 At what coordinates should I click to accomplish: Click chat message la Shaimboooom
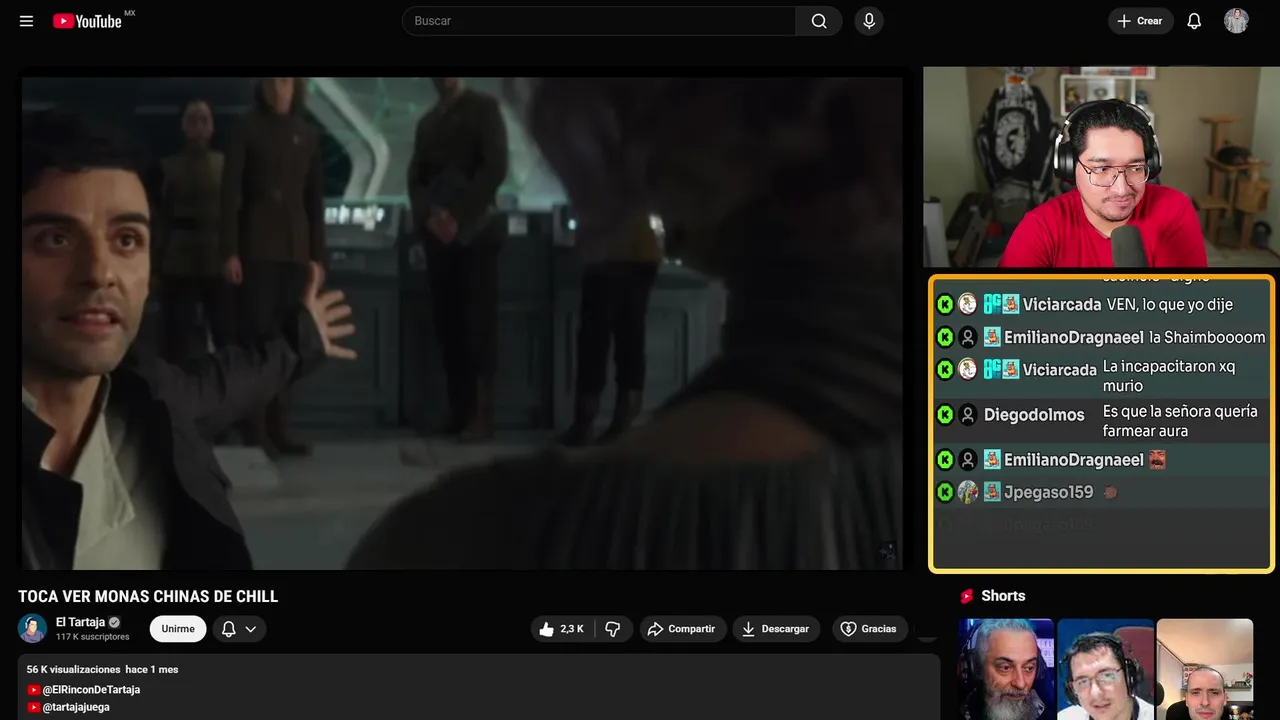[1207, 338]
